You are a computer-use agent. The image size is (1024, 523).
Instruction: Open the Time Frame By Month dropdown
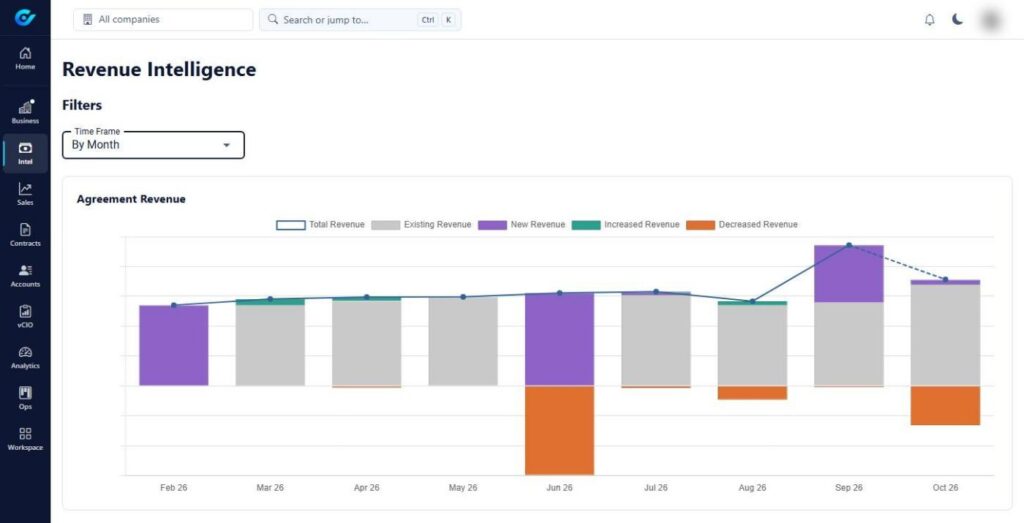tap(153, 145)
